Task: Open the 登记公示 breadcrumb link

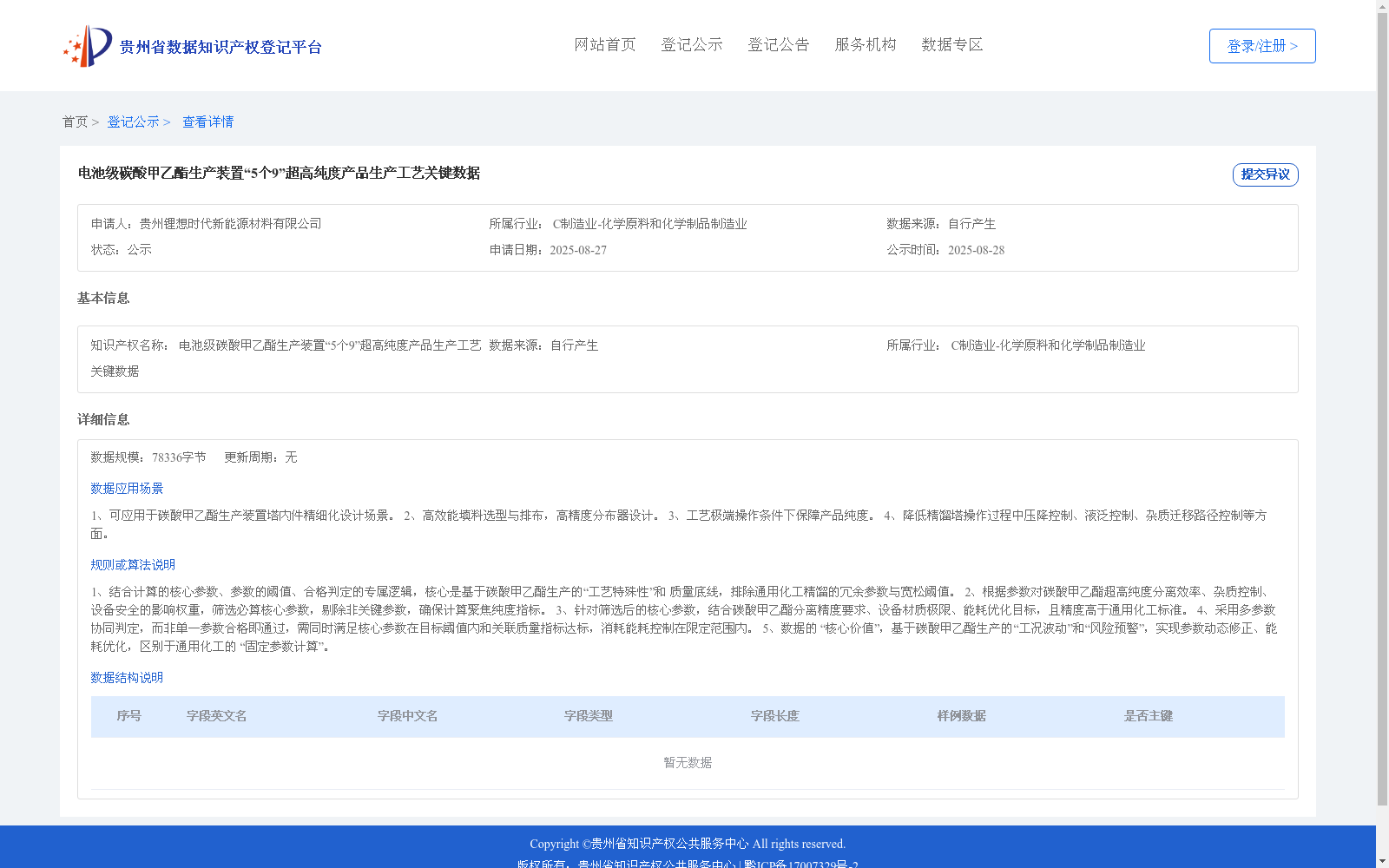Action: coord(133,122)
